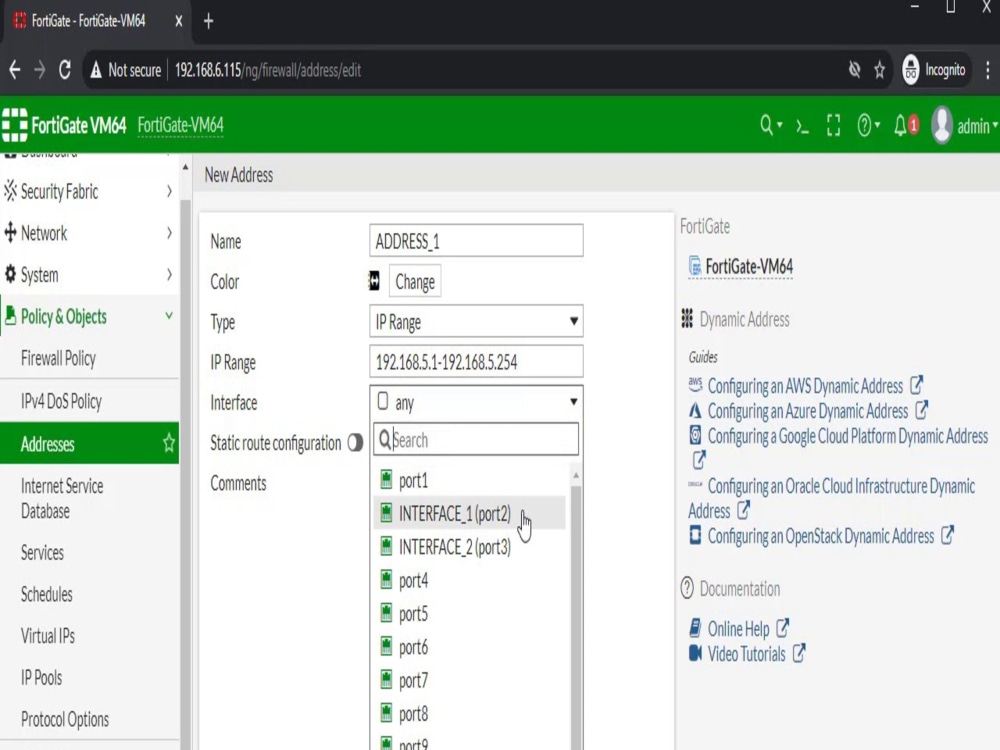The height and width of the screenshot is (750, 1000).
Task: Click the browser address bar URL
Action: (268, 70)
